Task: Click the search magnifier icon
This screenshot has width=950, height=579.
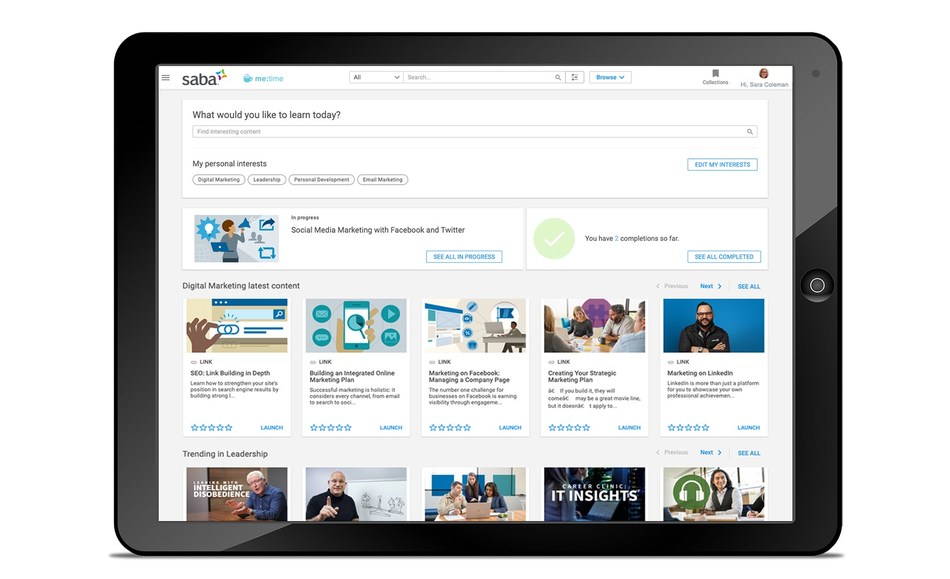Action: [x=558, y=77]
